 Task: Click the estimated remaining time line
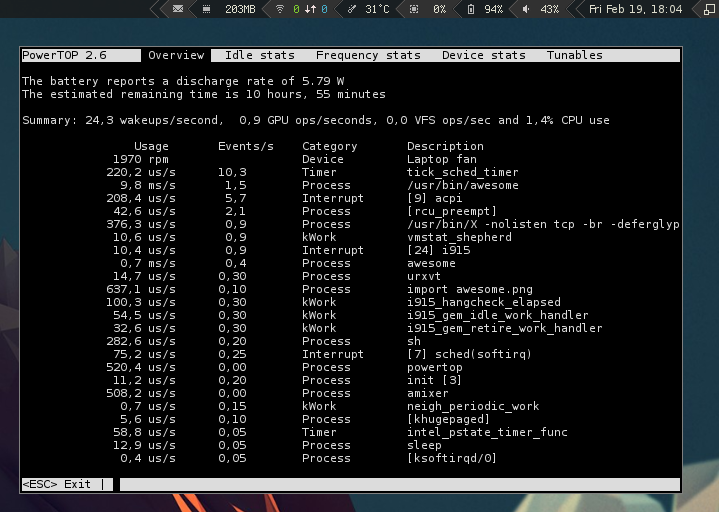tap(204, 94)
